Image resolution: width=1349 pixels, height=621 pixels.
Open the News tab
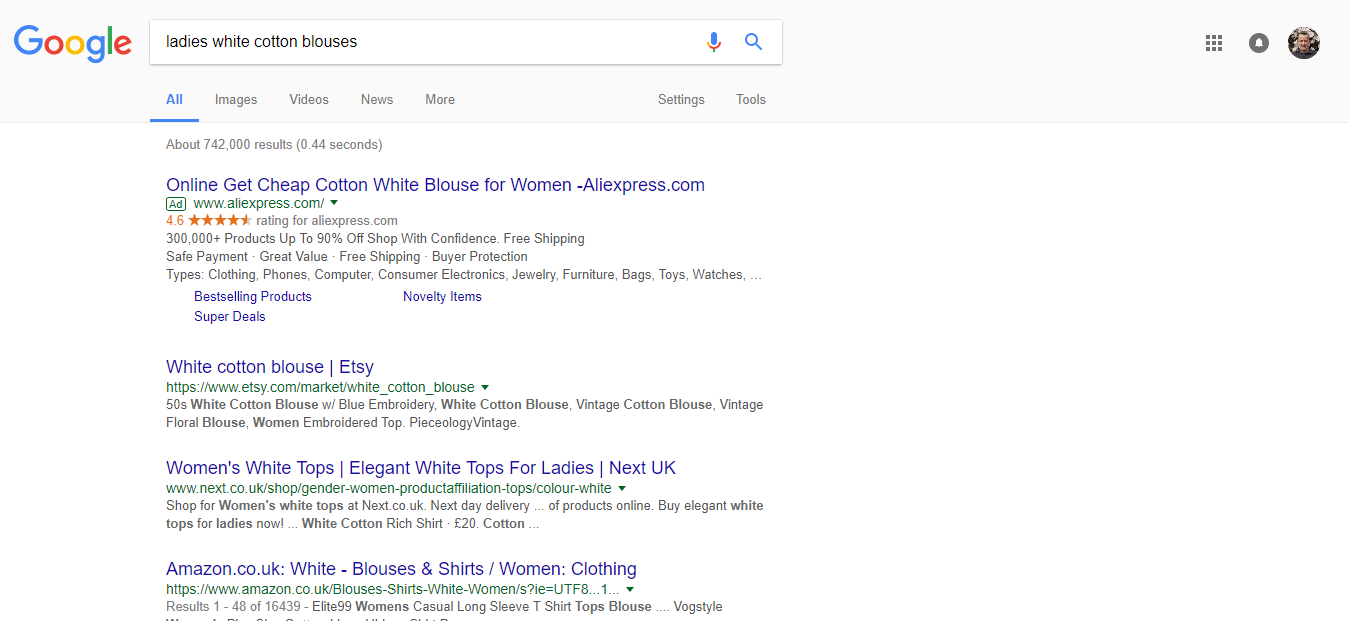pos(377,100)
